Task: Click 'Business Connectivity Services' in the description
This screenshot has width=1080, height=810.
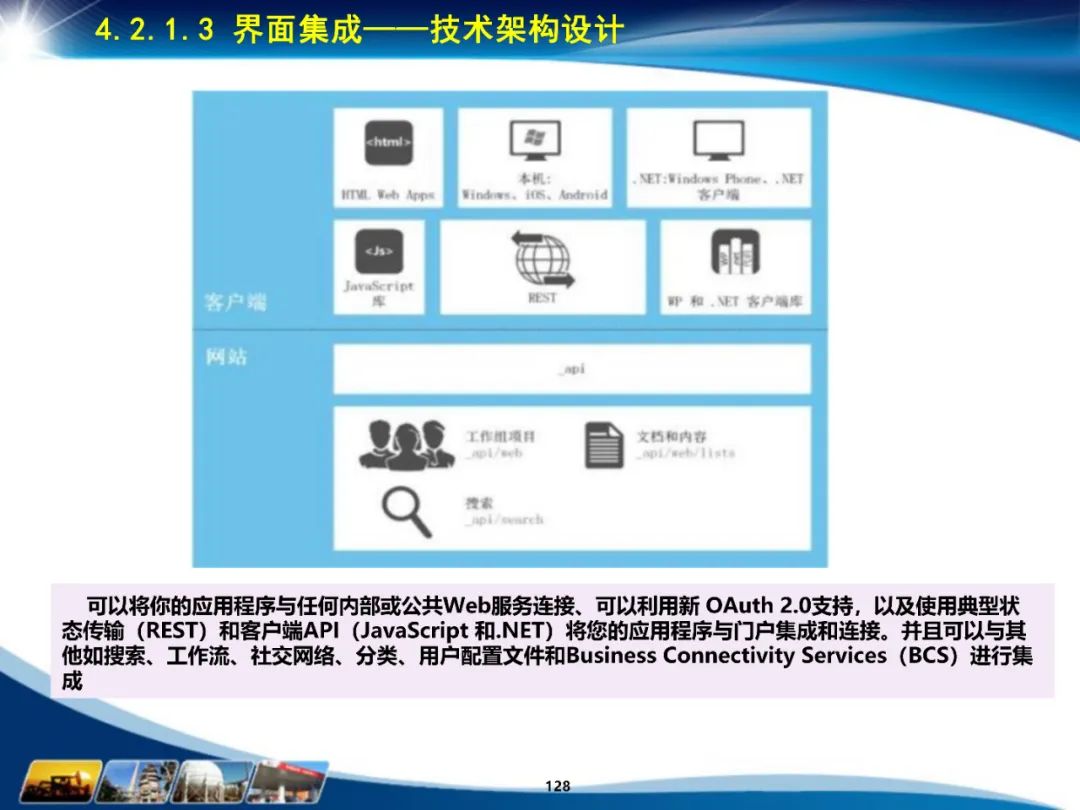Action: click(726, 655)
